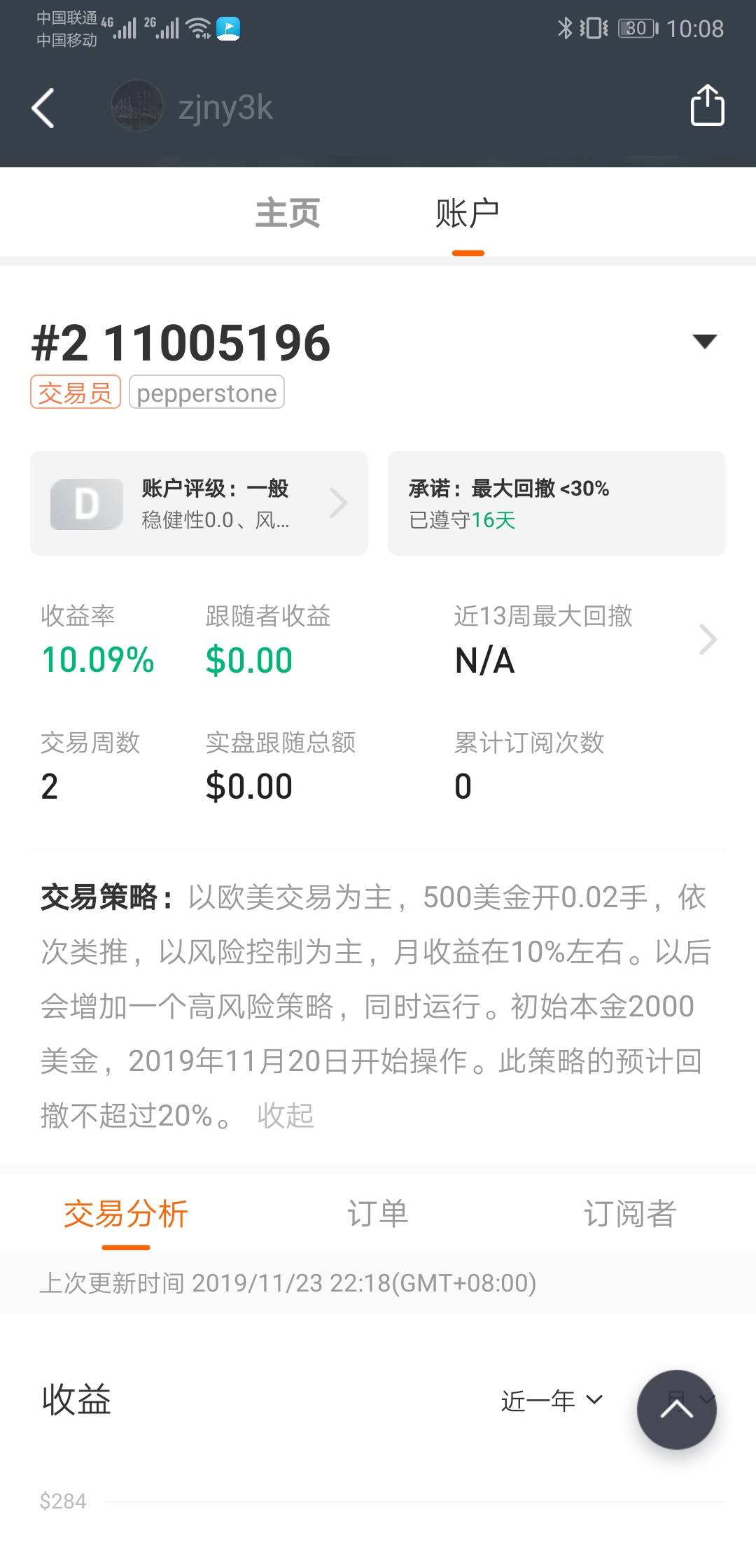Expand the account #2 11005196 dropdown
Viewport: 756px width, 1568px height.
704,341
